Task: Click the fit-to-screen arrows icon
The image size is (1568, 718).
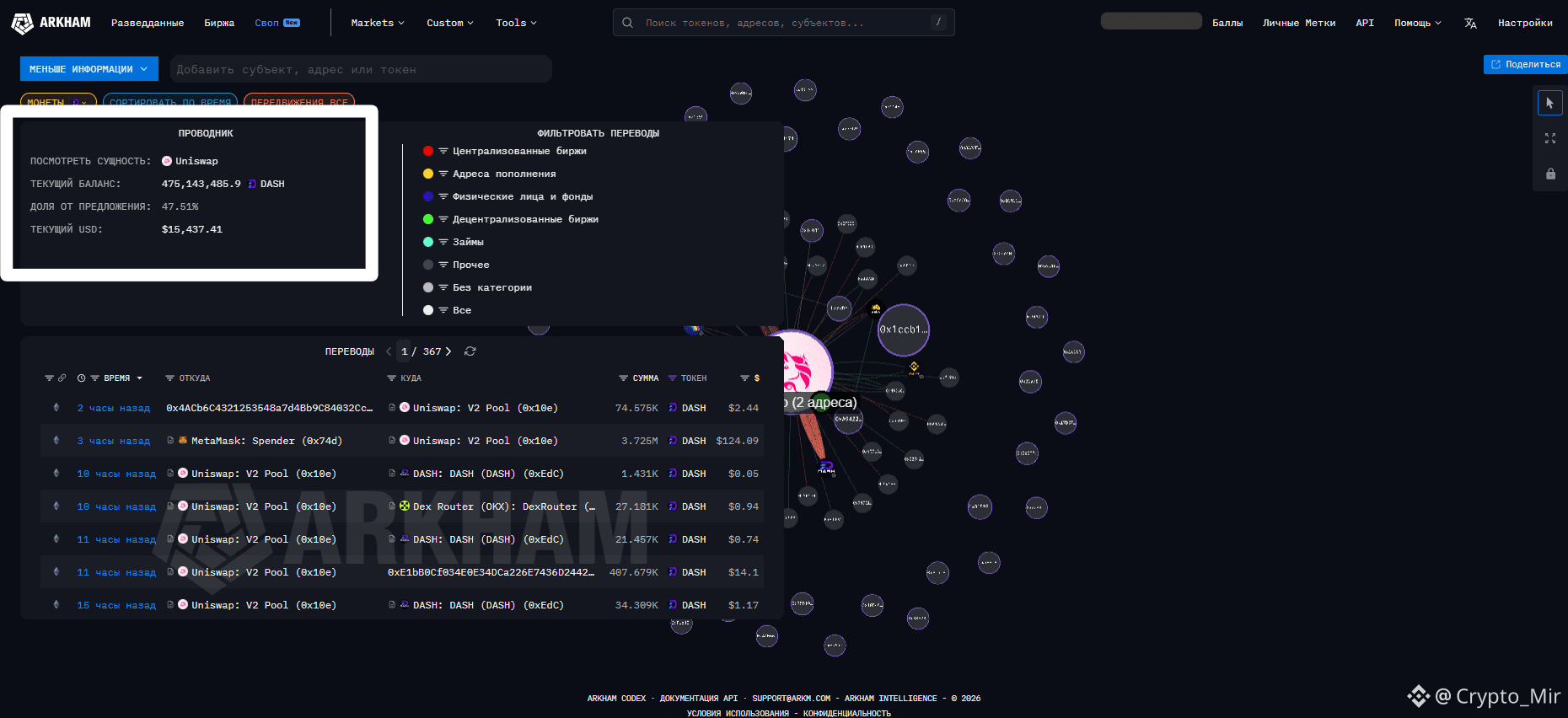Action: pyautogui.click(x=1549, y=138)
